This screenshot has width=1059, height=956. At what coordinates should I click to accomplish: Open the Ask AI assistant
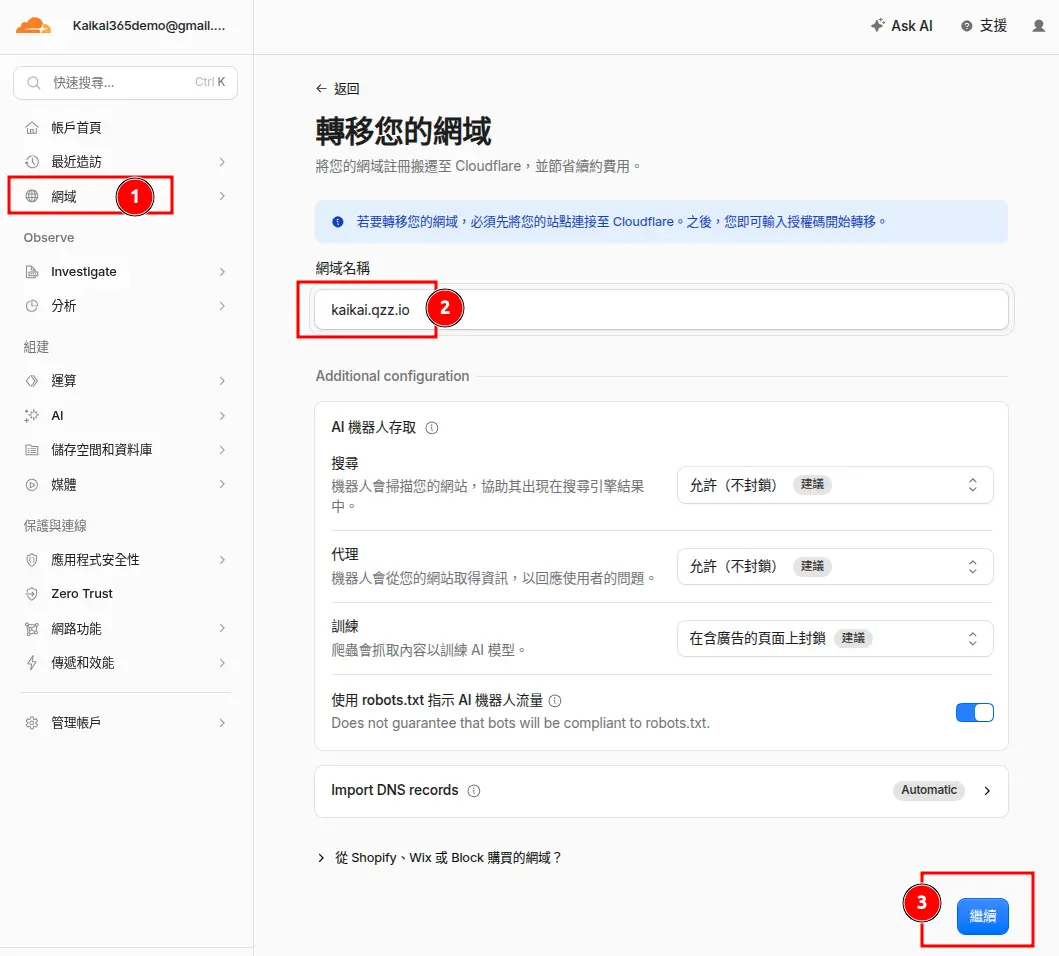(902, 26)
